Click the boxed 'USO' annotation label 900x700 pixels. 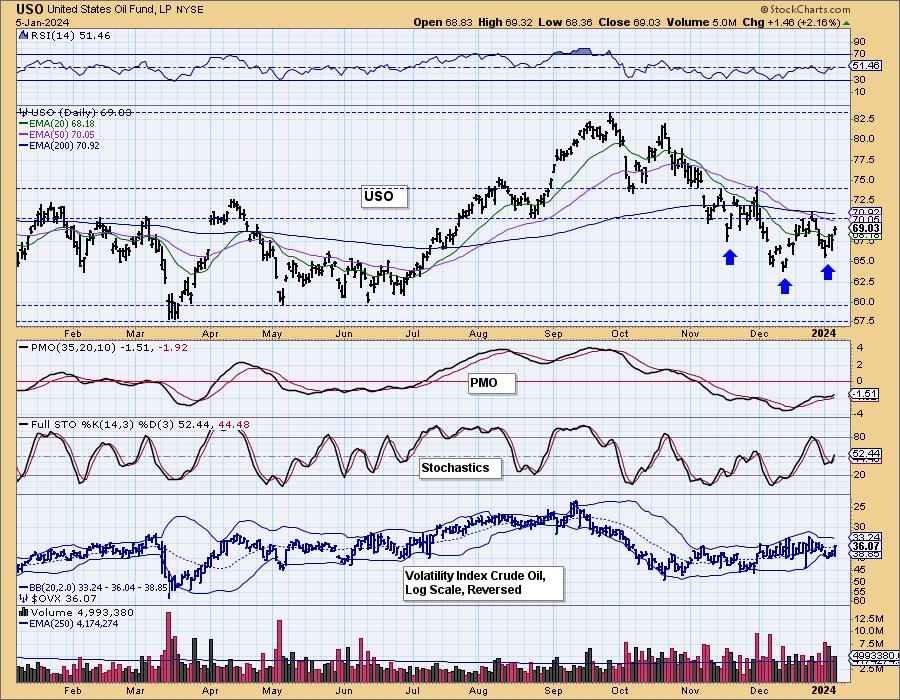pyautogui.click(x=385, y=196)
